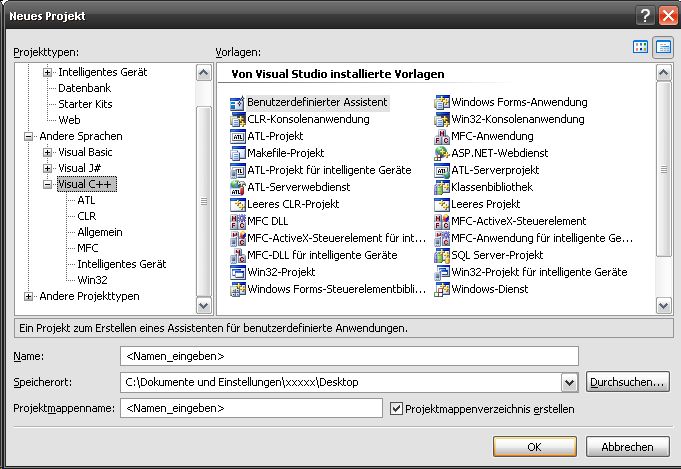Select Intelligentes Gerät under Visual C++
The height and width of the screenshot is (469, 681).
click(x=122, y=264)
